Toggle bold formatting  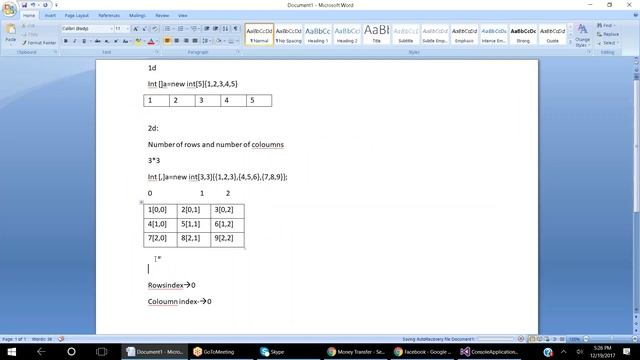(x=65, y=41)
